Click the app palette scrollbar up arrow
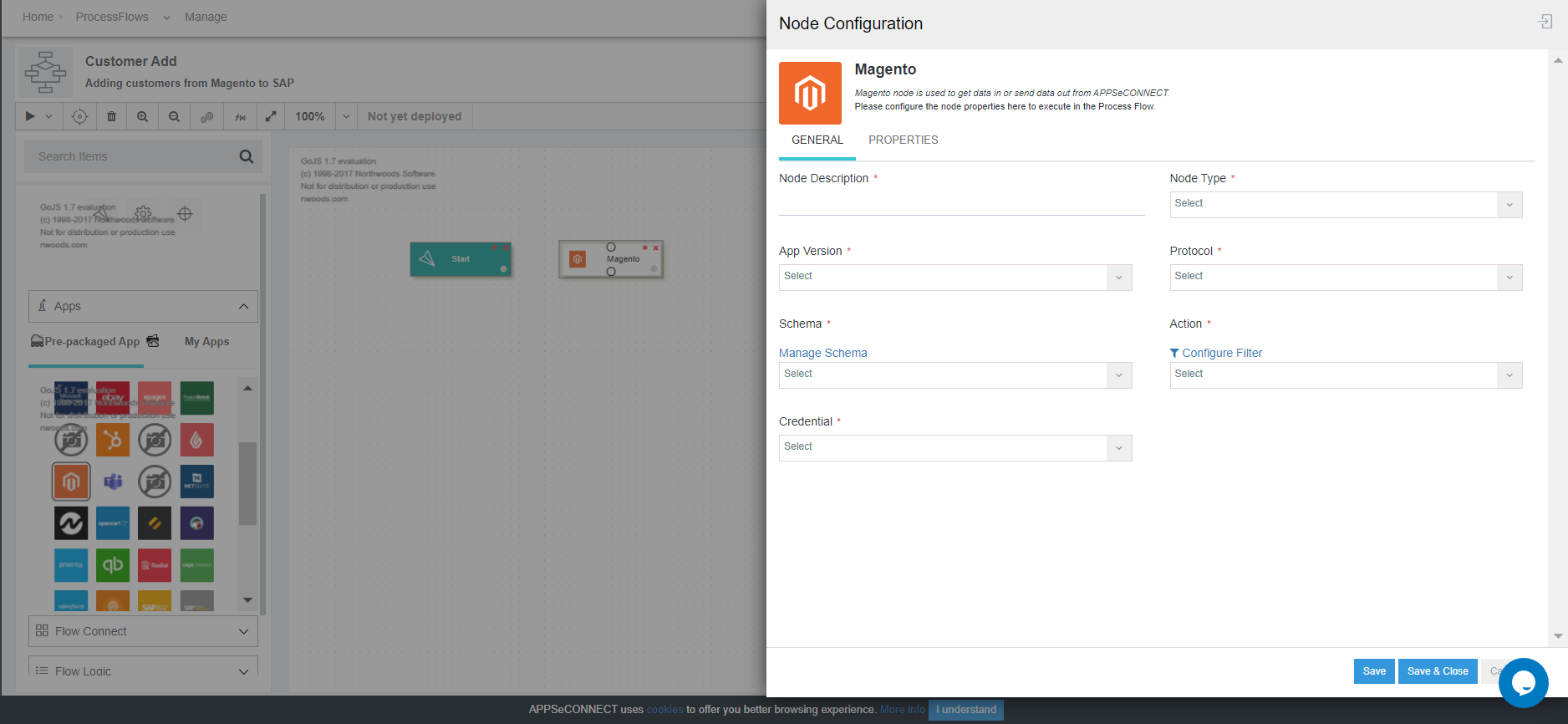Image resolution: width=1568 pixels, height=724 pixels. pos(247,388)
